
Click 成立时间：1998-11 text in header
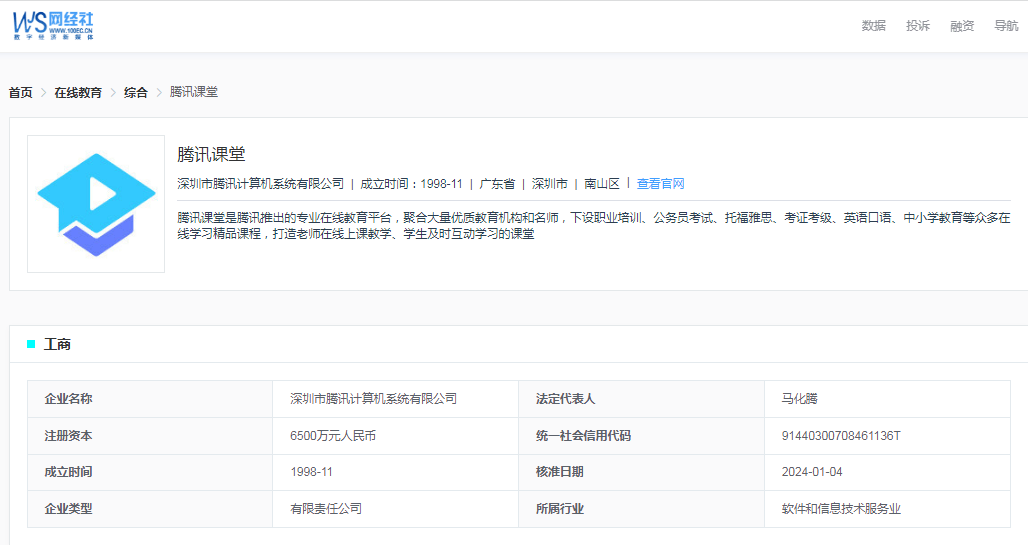tap(411, 184)
